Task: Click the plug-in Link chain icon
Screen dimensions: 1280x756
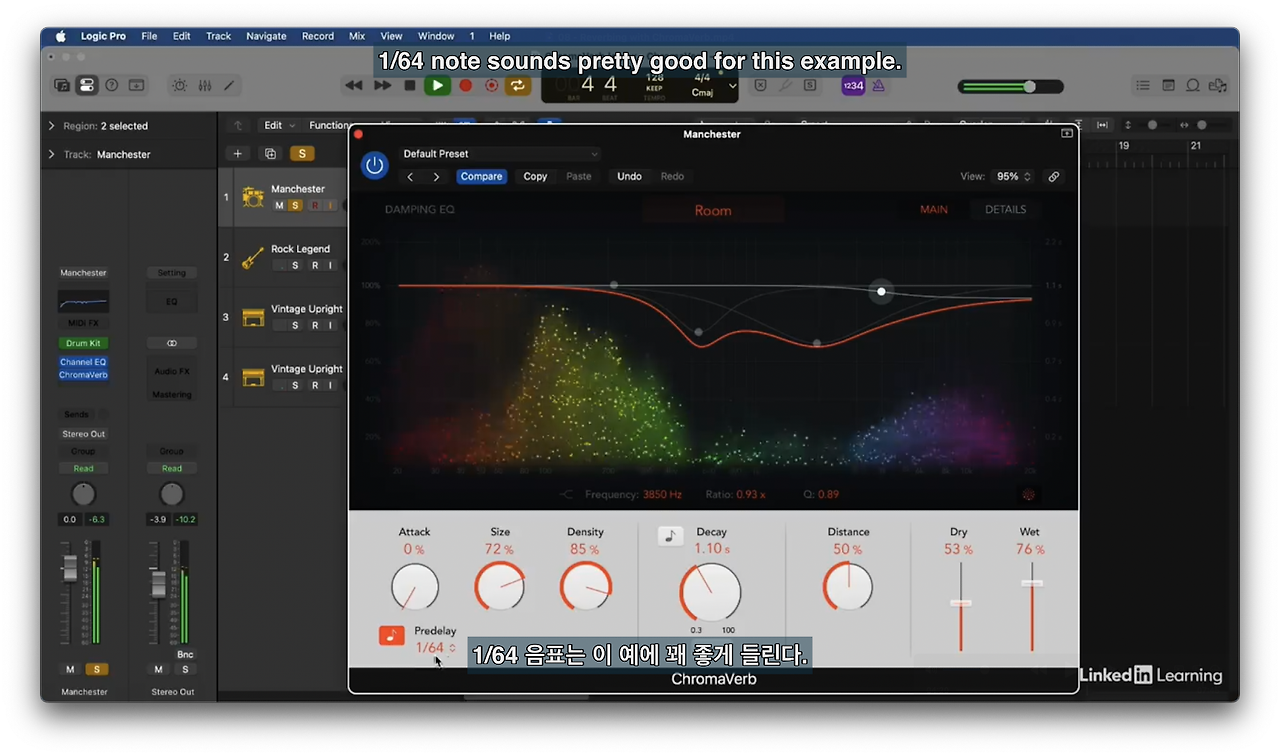Action: pyautogui.click(x=1053, y=176)
